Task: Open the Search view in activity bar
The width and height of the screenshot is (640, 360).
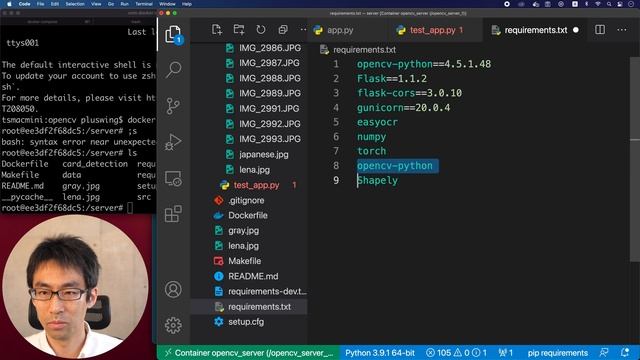Action: (173, 70)
